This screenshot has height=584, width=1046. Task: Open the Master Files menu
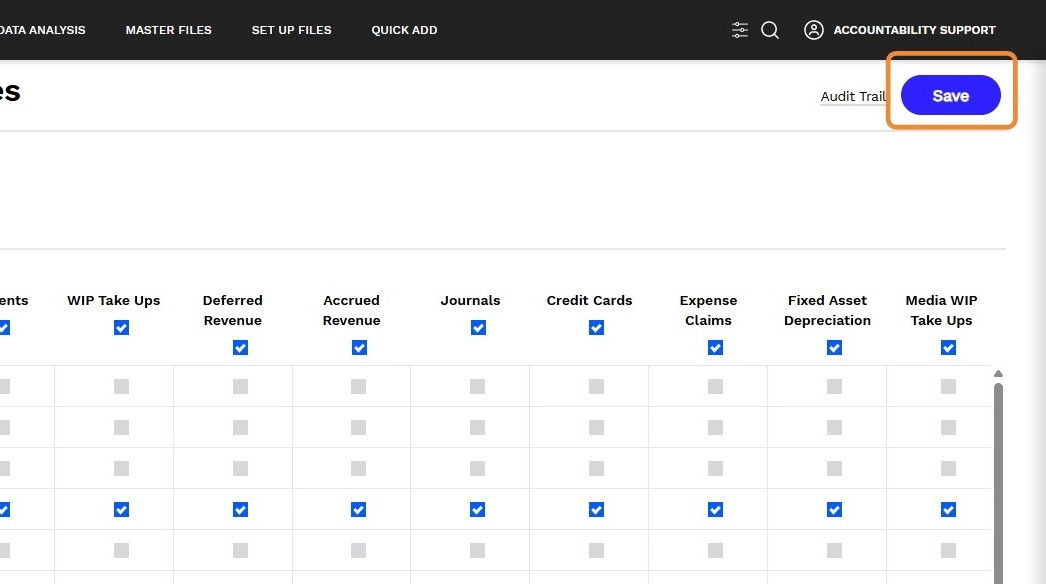(x=169, y=30)
